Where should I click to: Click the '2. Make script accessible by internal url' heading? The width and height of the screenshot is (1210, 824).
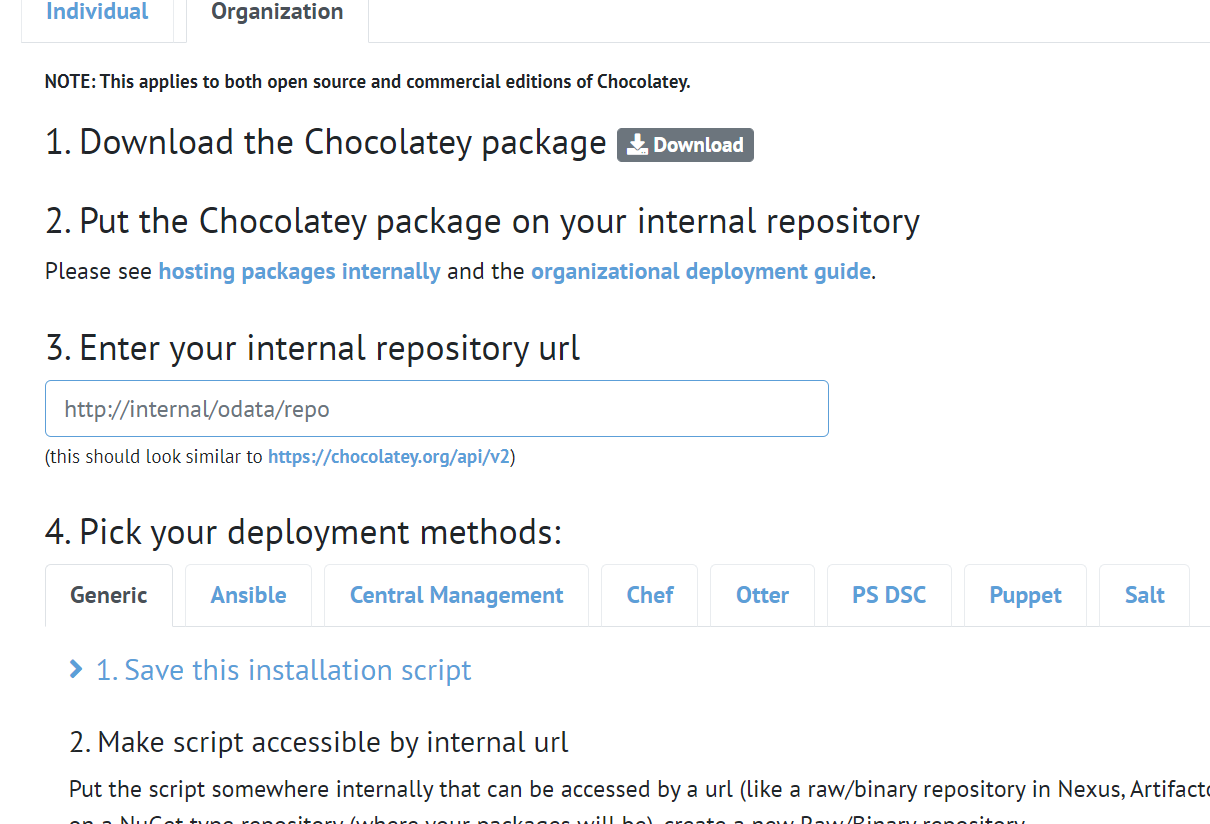(x=319, y=742)
